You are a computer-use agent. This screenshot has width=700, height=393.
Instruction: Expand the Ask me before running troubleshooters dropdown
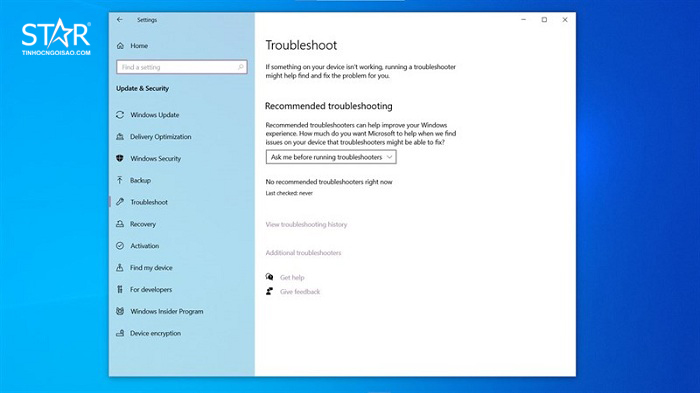[x=331, y=157]
